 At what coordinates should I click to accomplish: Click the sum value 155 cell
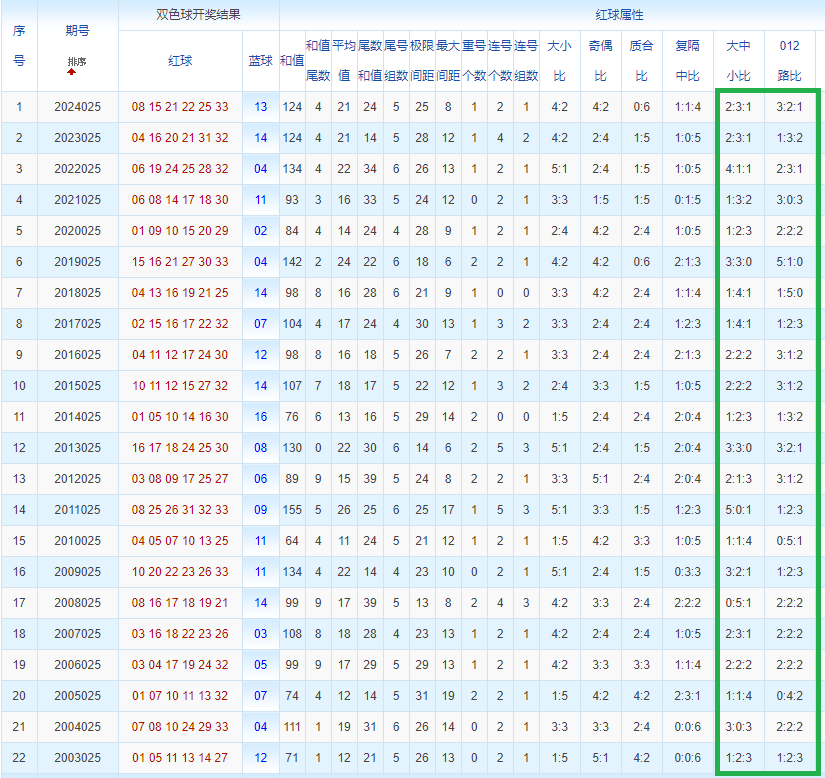[292, 510]
